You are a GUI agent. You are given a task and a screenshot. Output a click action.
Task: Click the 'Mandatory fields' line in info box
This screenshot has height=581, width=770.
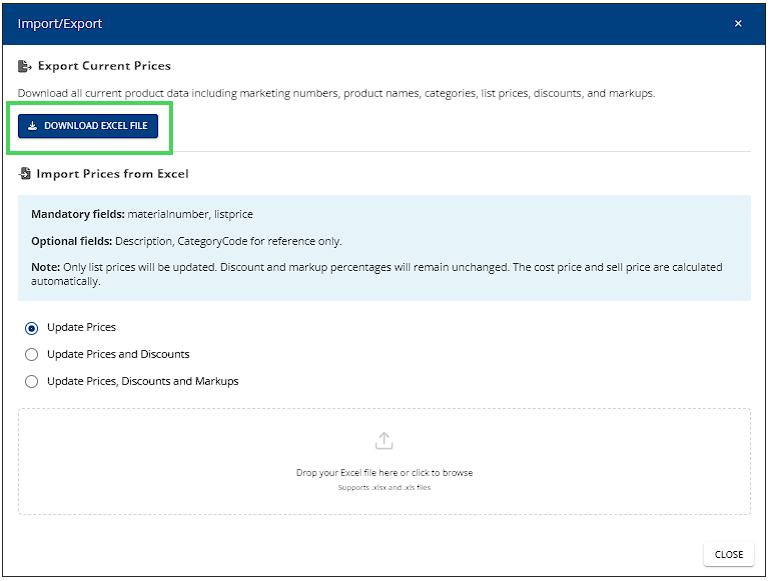point(142,214)
